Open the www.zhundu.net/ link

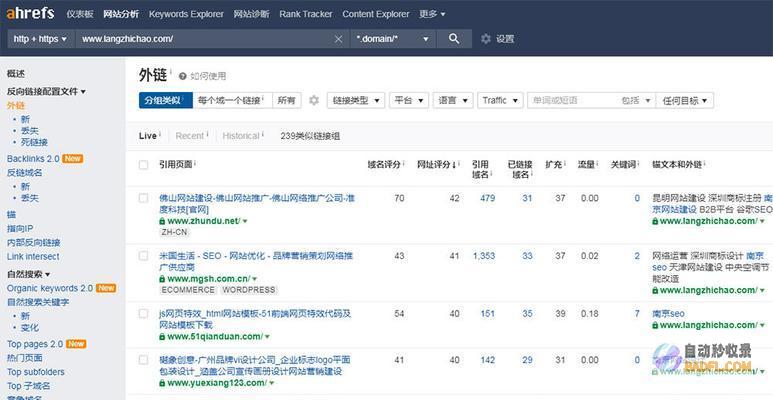click(204, 221)
